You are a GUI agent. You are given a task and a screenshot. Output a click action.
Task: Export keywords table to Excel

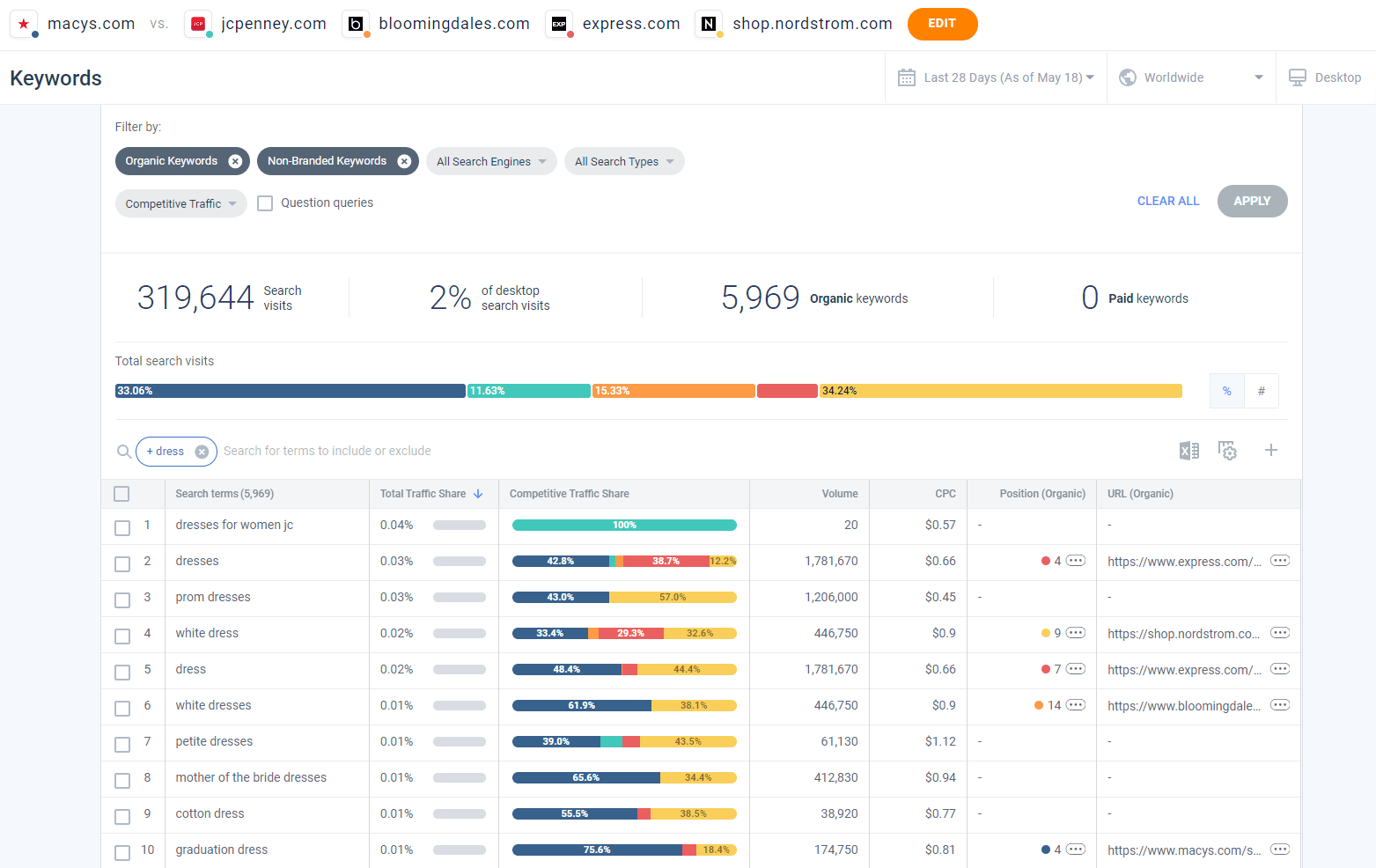click(x=1188, y=450)
